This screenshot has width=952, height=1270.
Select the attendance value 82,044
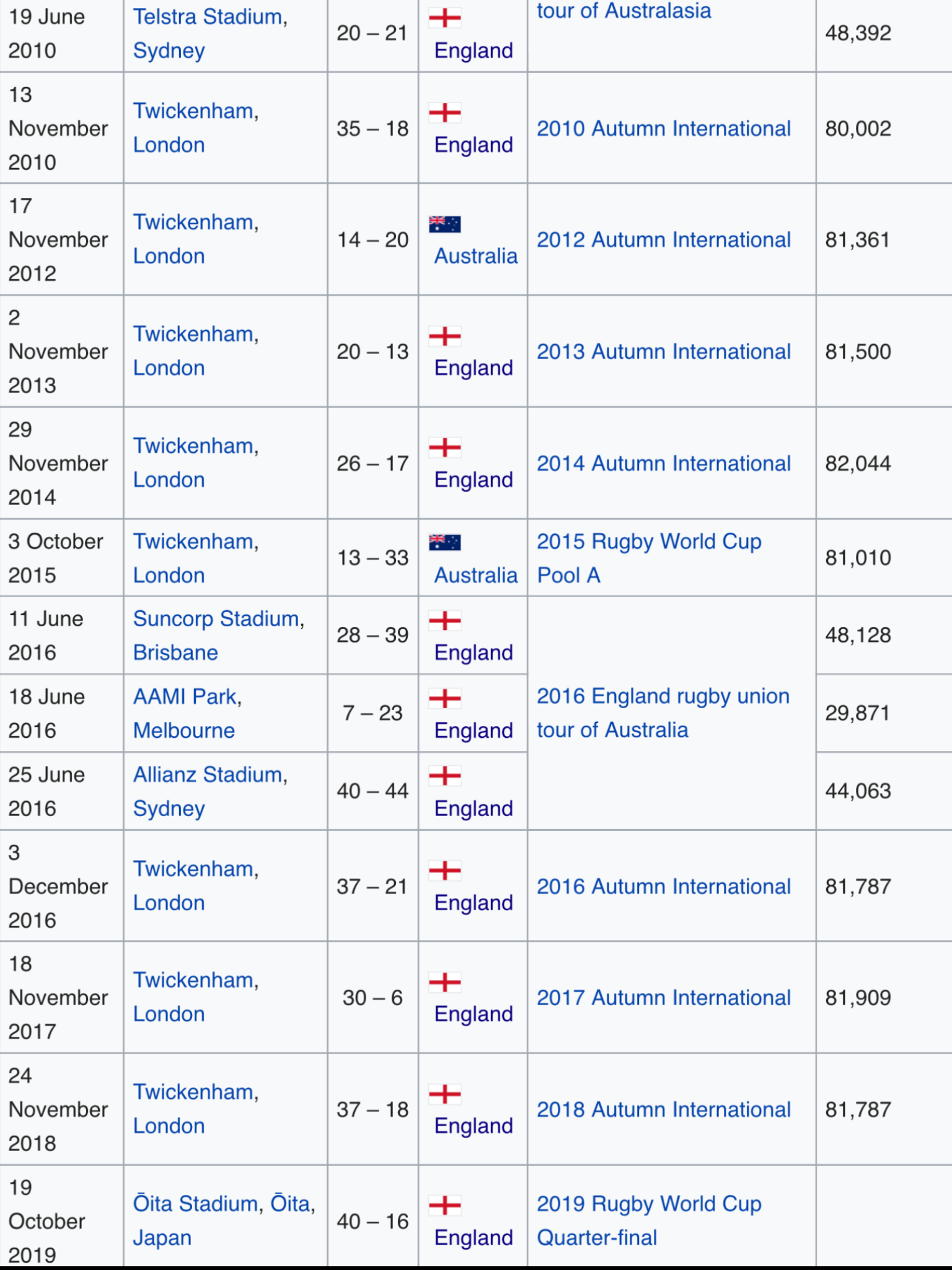click(x=858, y=463)
